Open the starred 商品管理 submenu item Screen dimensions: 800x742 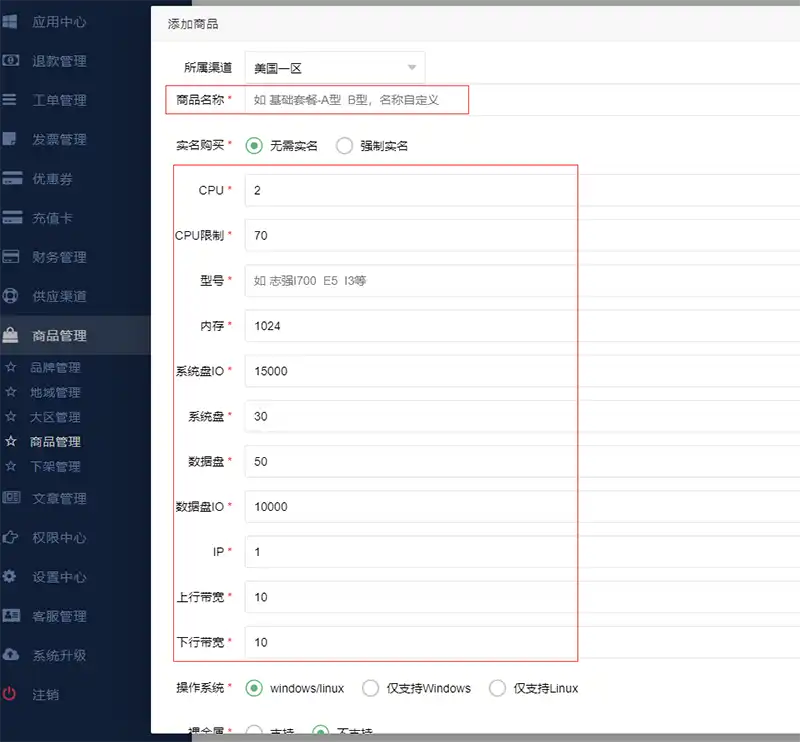tap(55, 441)
